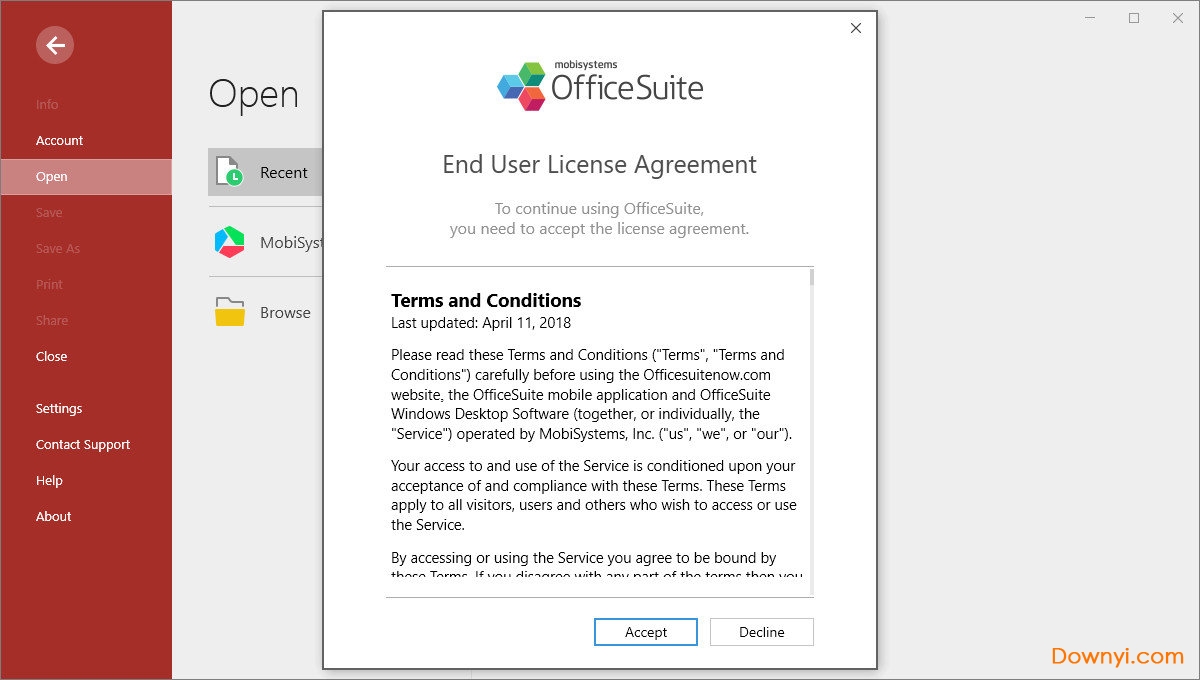Decline the license agreement

coord(761,632)
